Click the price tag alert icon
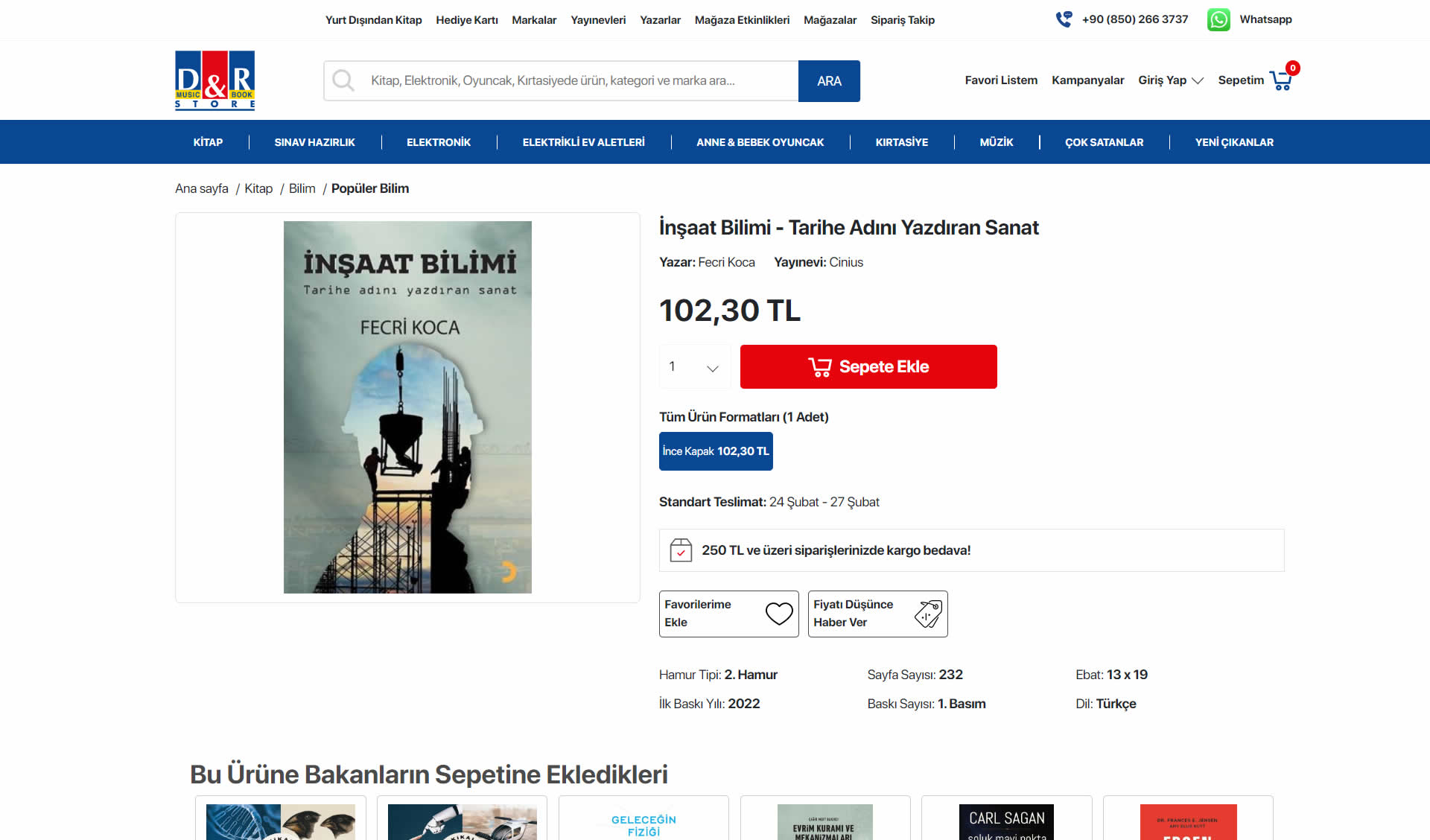 tap(928, 614)
